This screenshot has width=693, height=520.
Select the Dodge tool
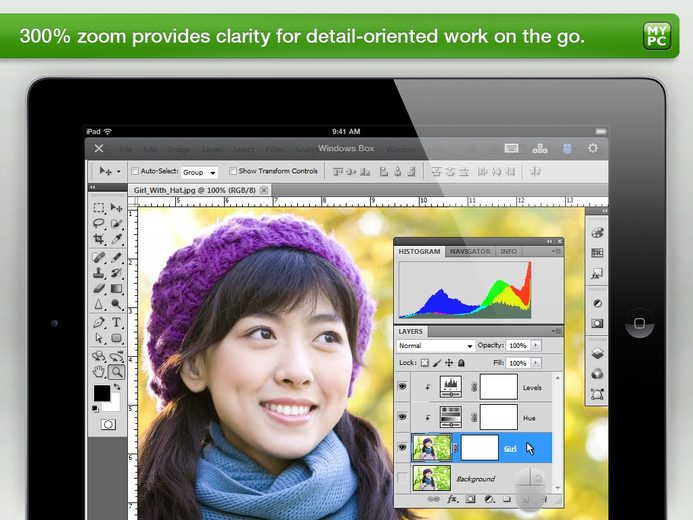click(x=117, y=304)
